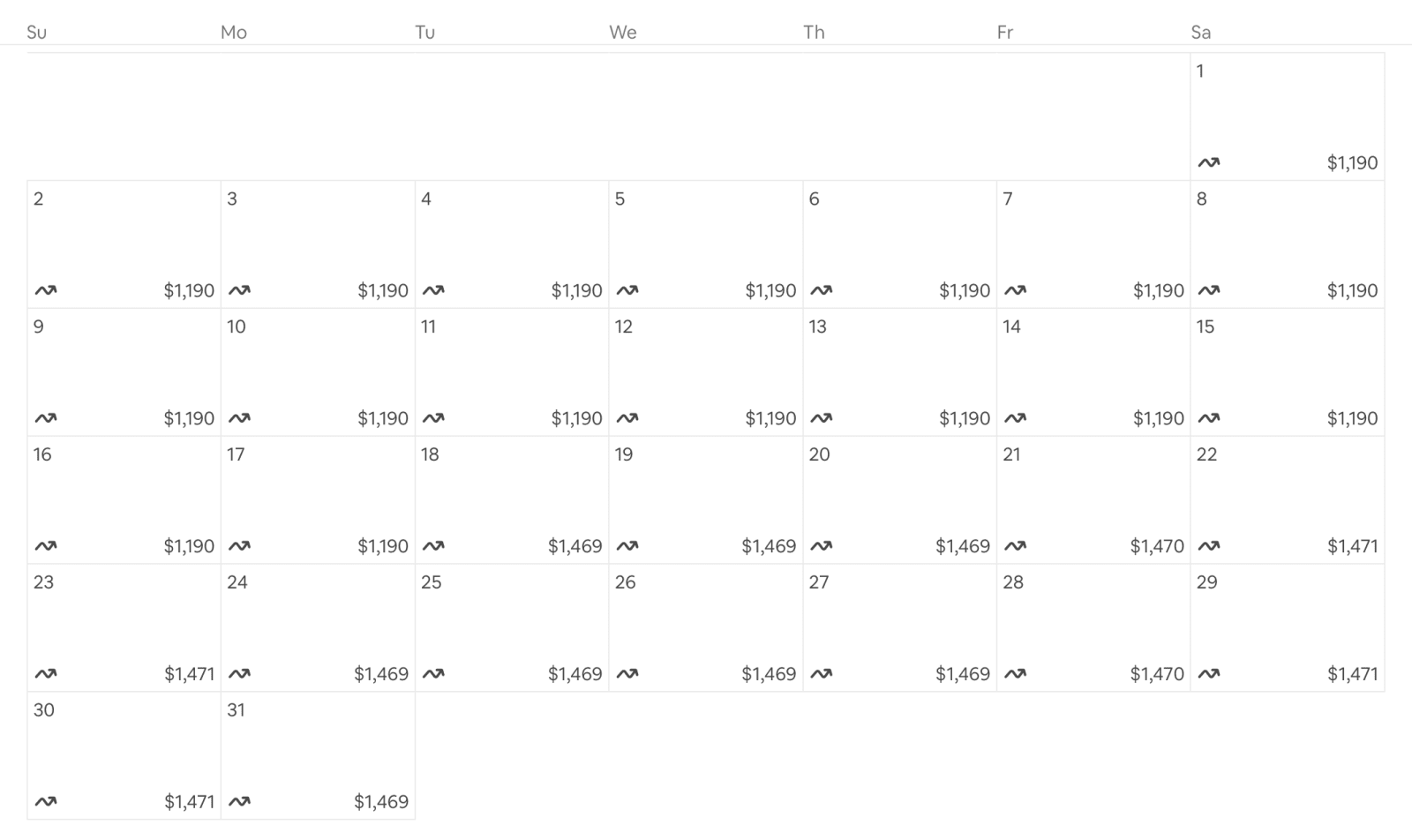Click the trend icon on day 24

point(239,674)
